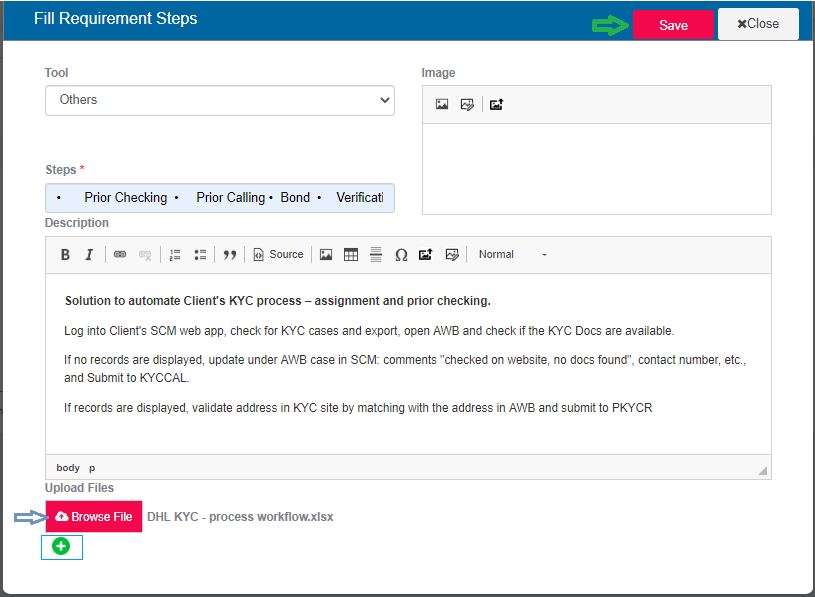This screenshot has width=815, height=597.
Task: Click the green plus add-file icon
Action: [x=61, y=547]
